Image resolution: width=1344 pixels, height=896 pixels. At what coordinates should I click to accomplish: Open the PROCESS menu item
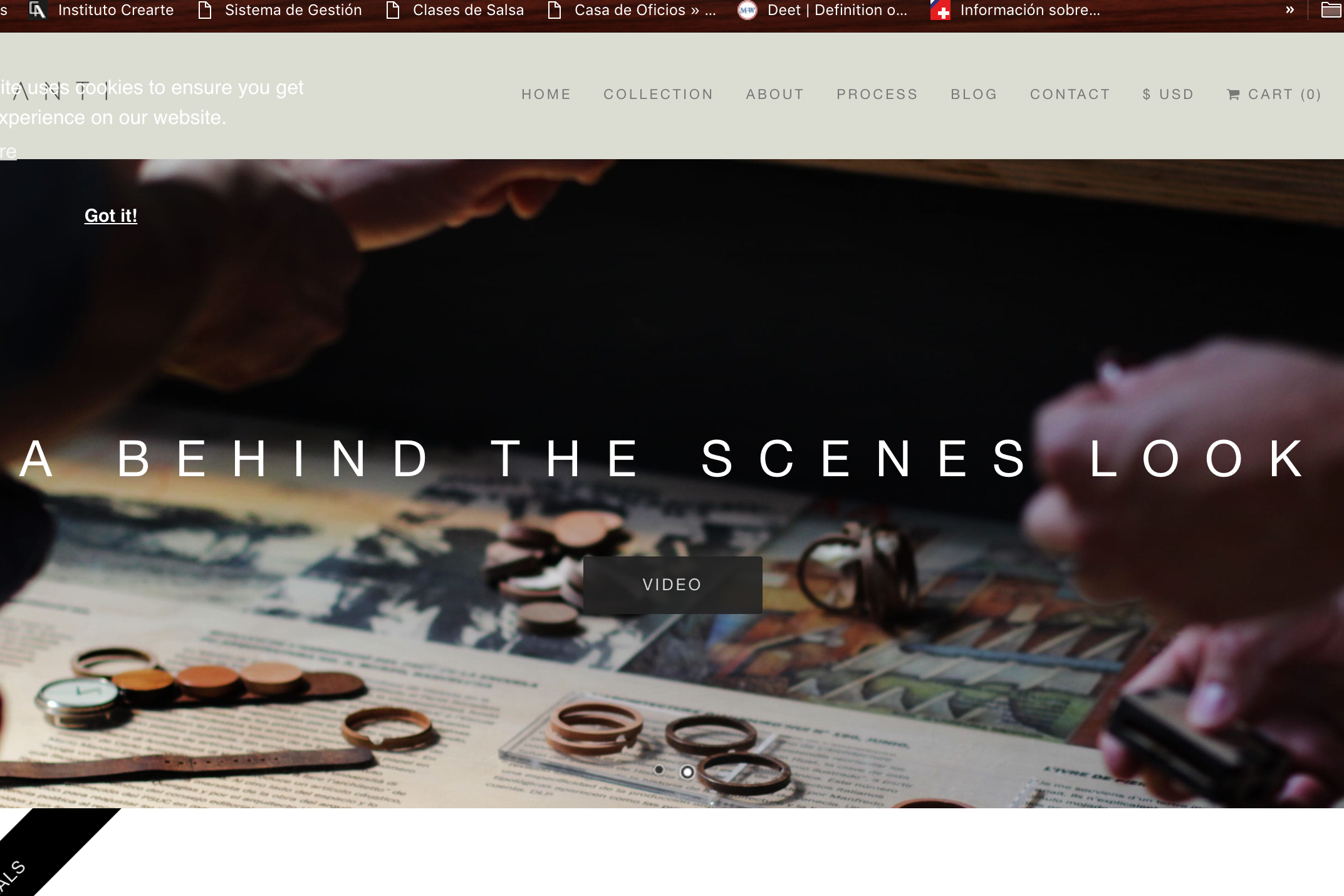877,95
